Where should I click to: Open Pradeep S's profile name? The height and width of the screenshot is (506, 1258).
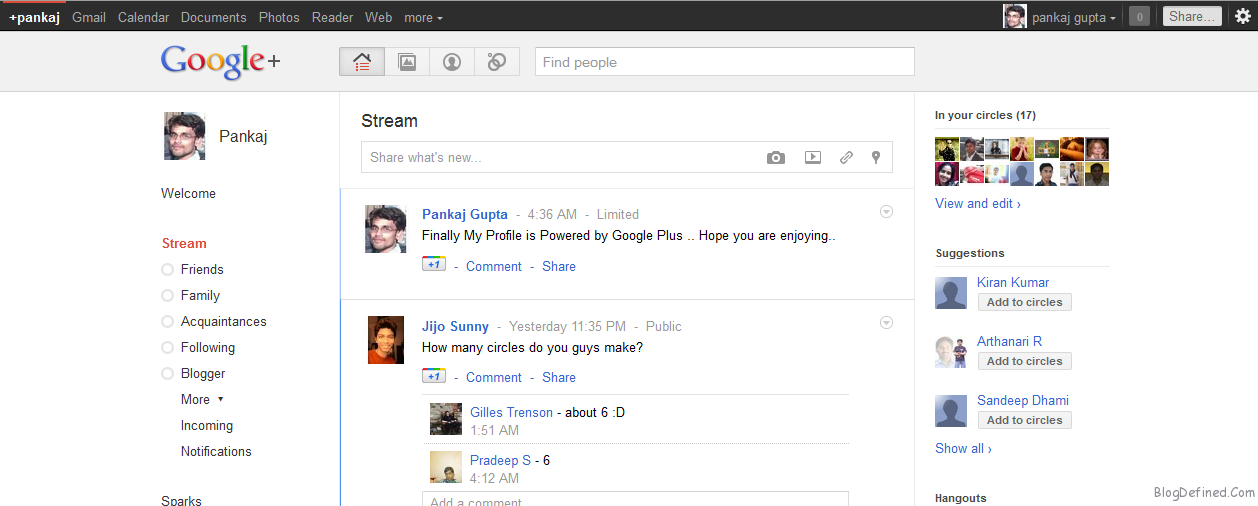coord(500,460)
